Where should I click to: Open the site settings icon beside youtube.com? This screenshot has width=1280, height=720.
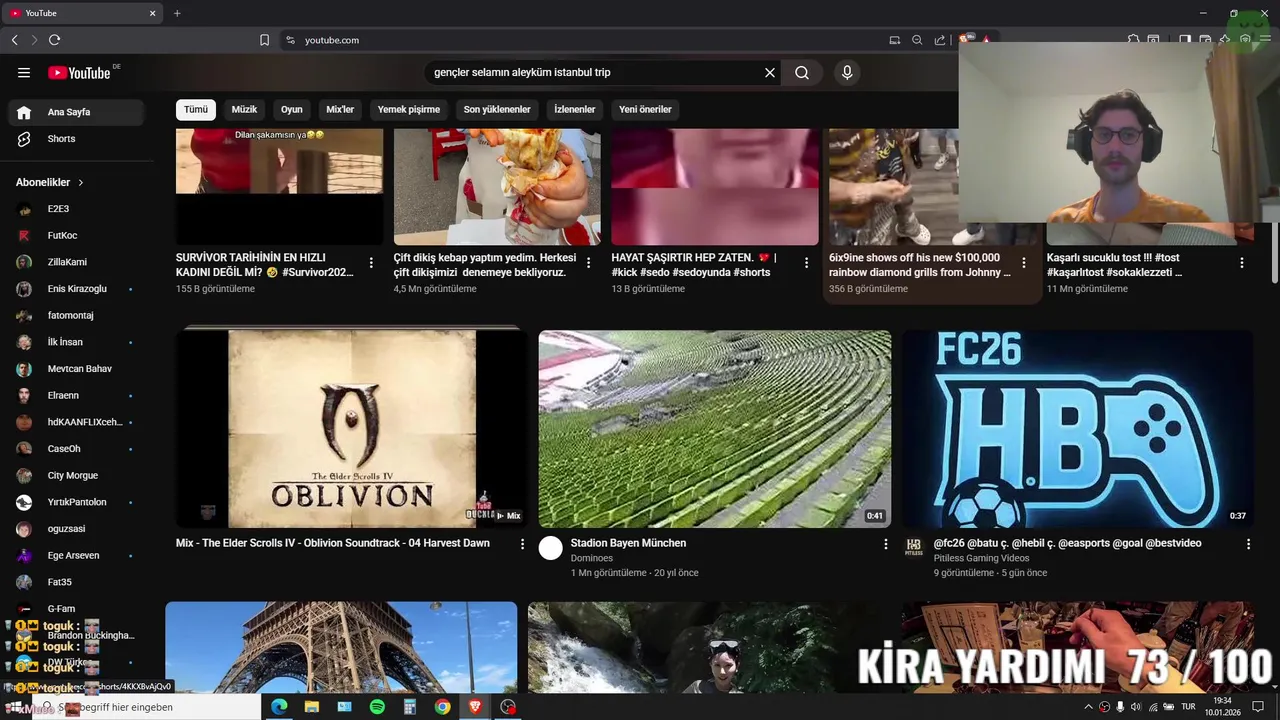[x=290, y=40]
